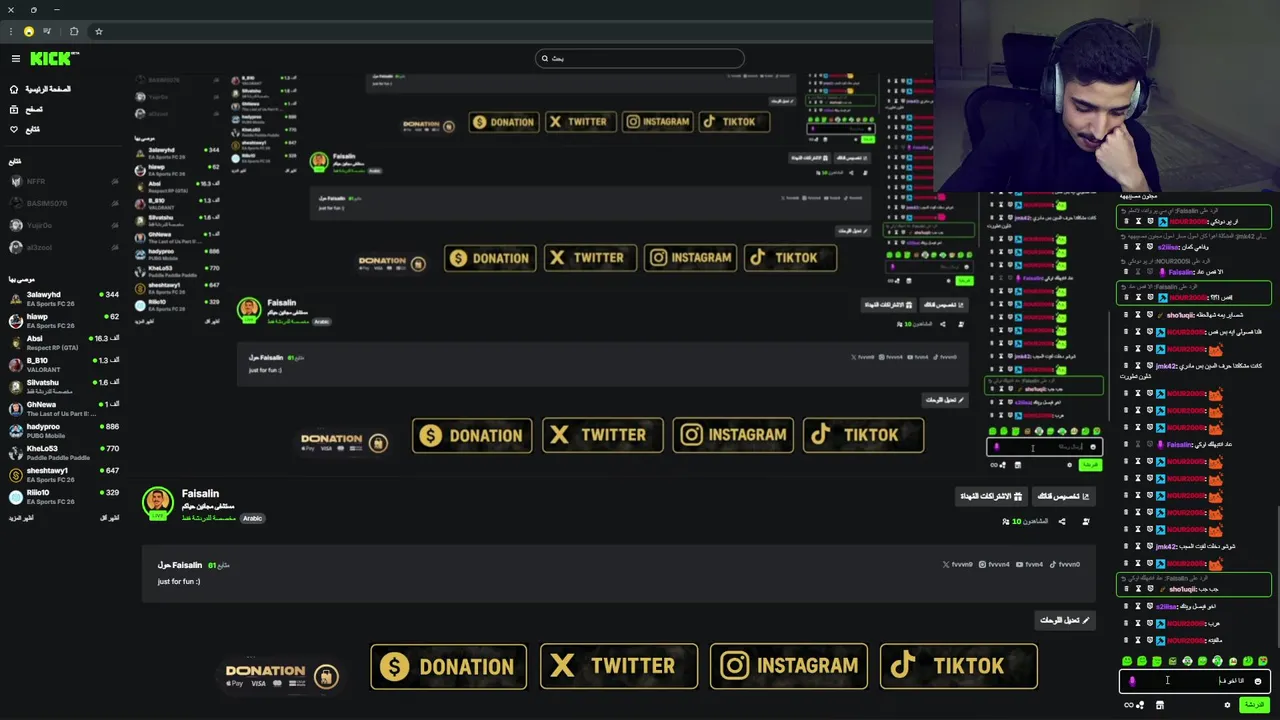Send the message with the main green الدردشة button
Viewport: 1280px width, 720px height.
coord(1254,705)
